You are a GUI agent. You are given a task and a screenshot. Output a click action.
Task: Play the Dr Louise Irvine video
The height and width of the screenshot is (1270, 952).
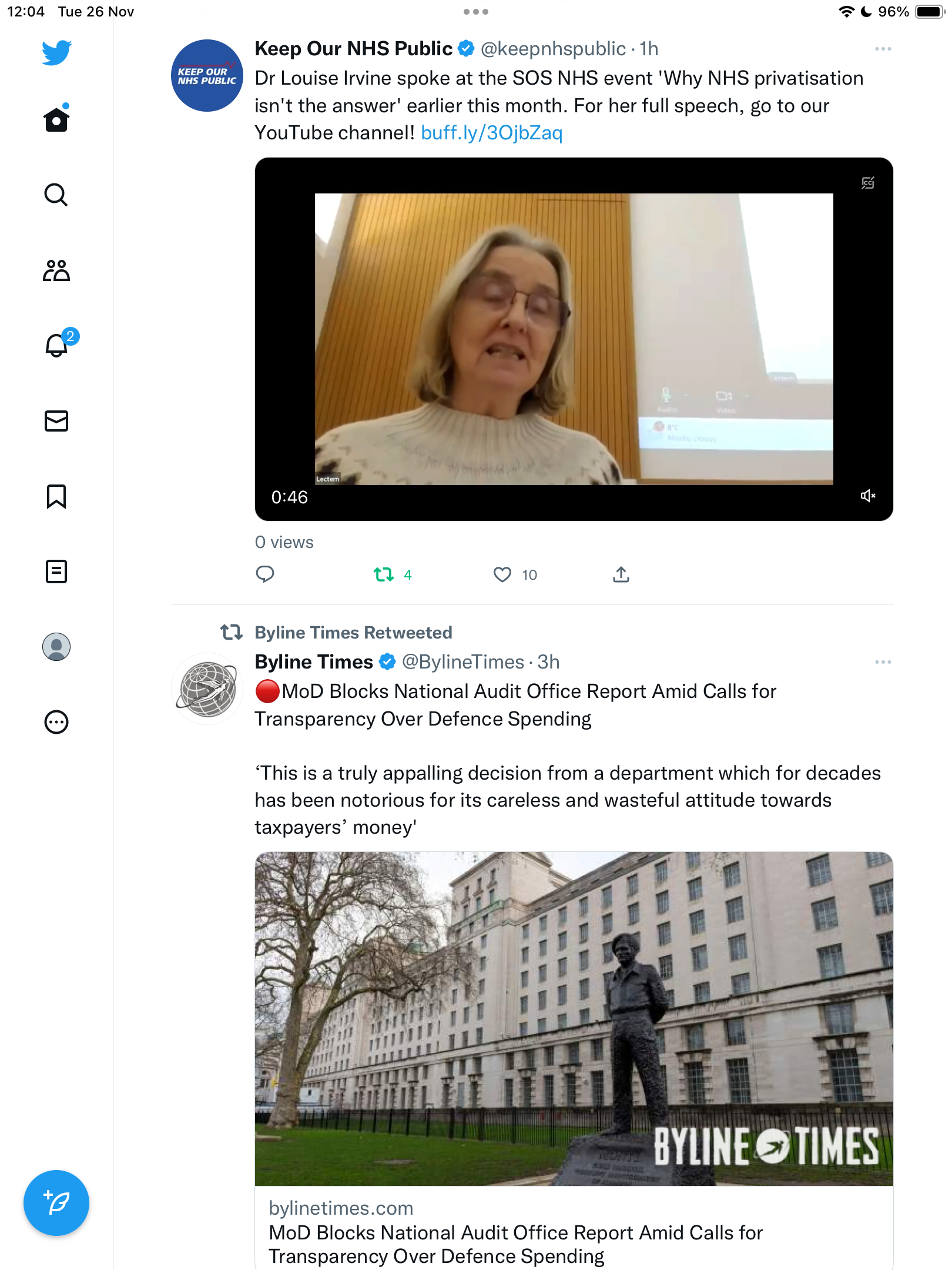pos(574,339)
